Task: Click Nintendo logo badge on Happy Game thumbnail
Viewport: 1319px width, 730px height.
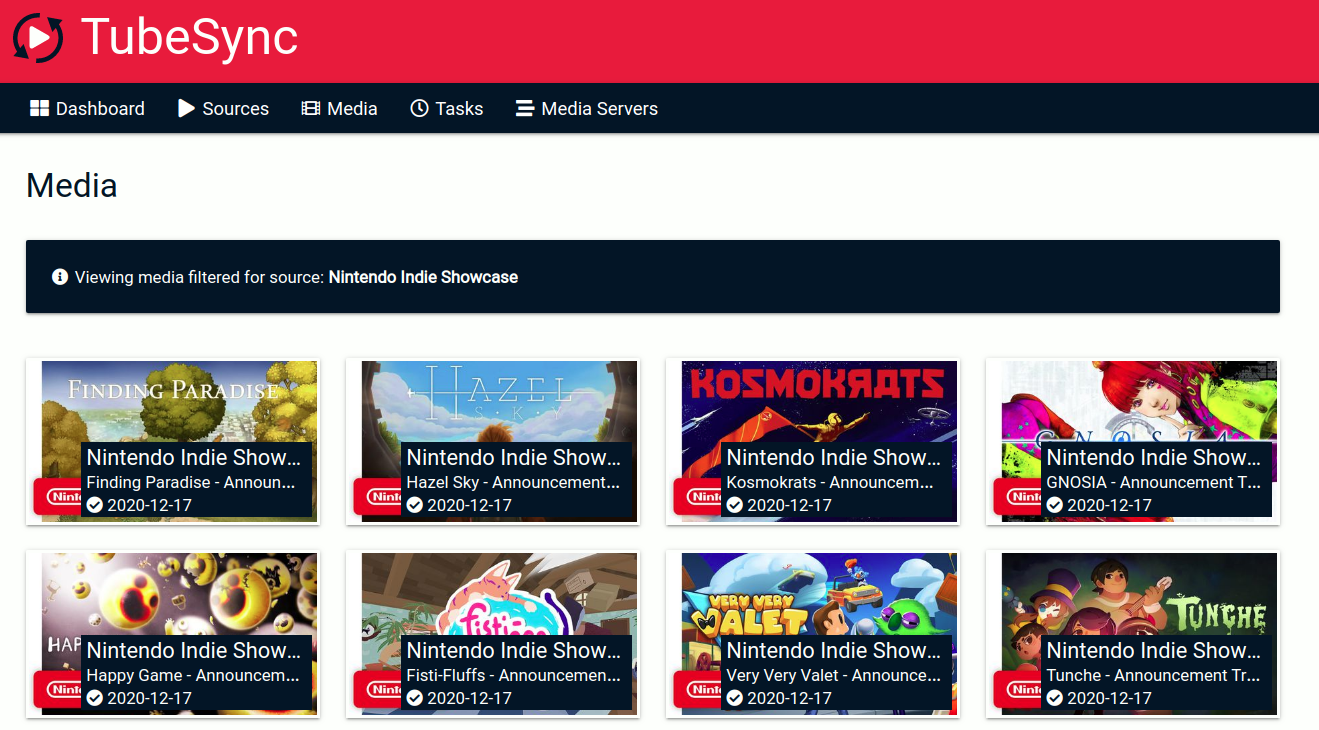Action: pos(58,689)
